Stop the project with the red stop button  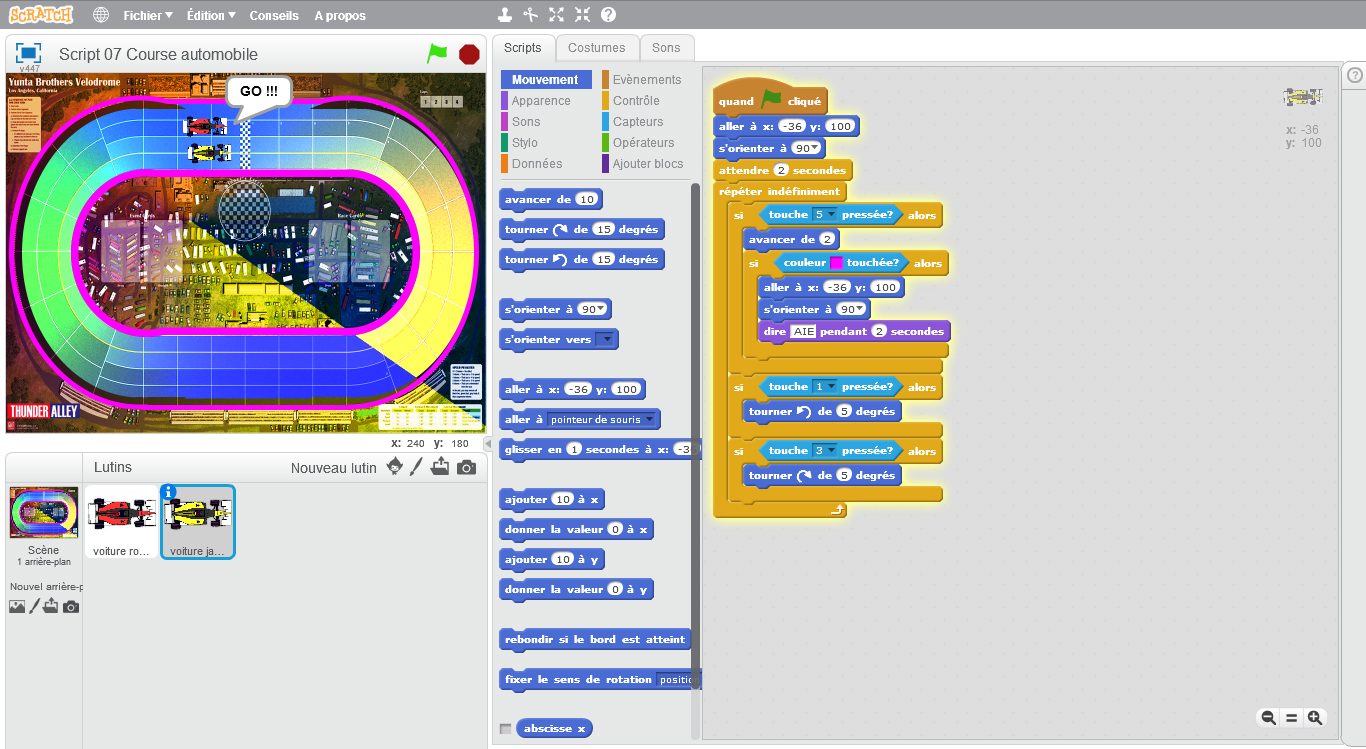(468, 54)
